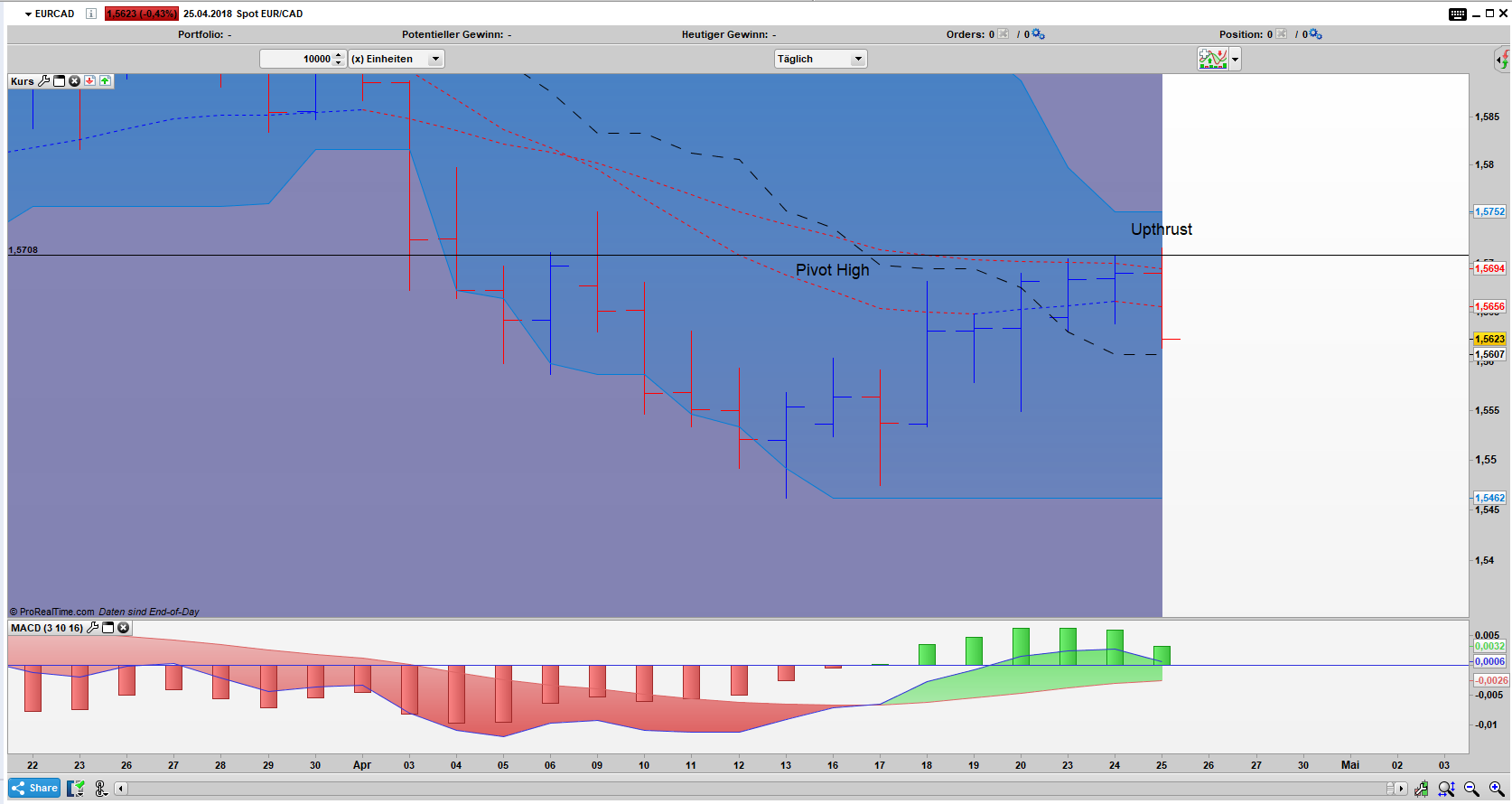Viewport: 1512px width, 804px height.
Task: Open the (x) Einheiten units dropdown
Action: (397, 59)
